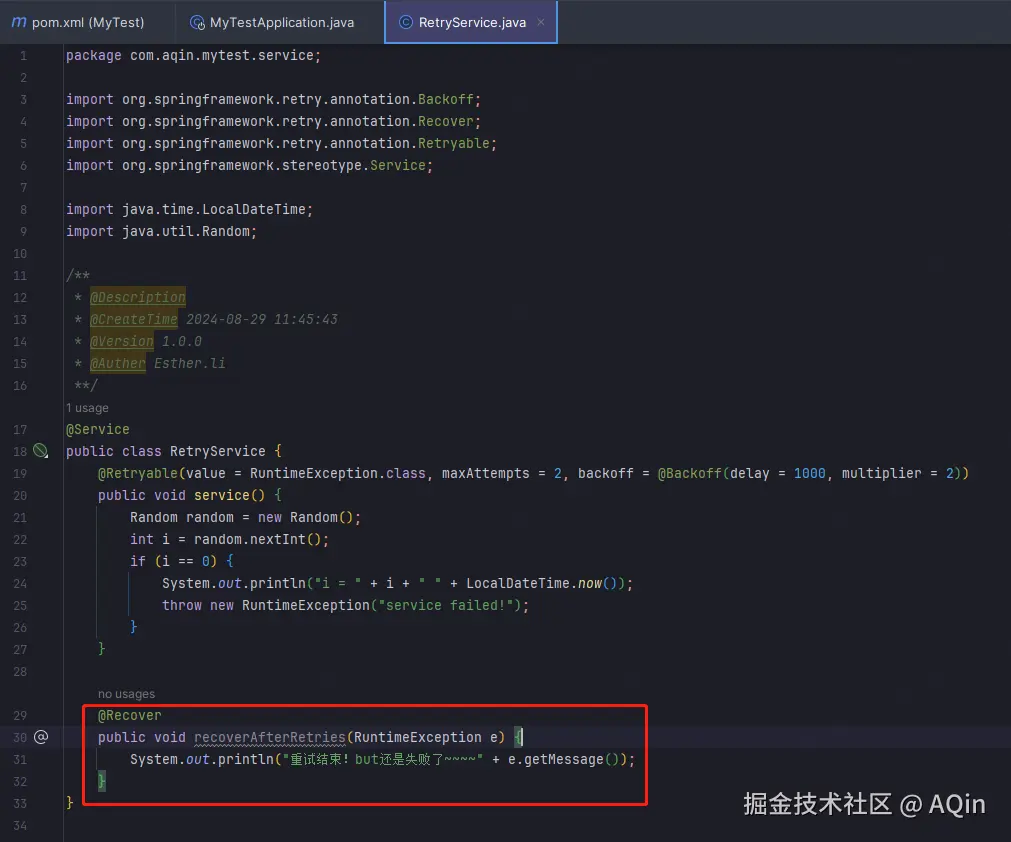Click the @ gutter icon at line 30
Screen dimensions: 1011x842
coord(41,737)
